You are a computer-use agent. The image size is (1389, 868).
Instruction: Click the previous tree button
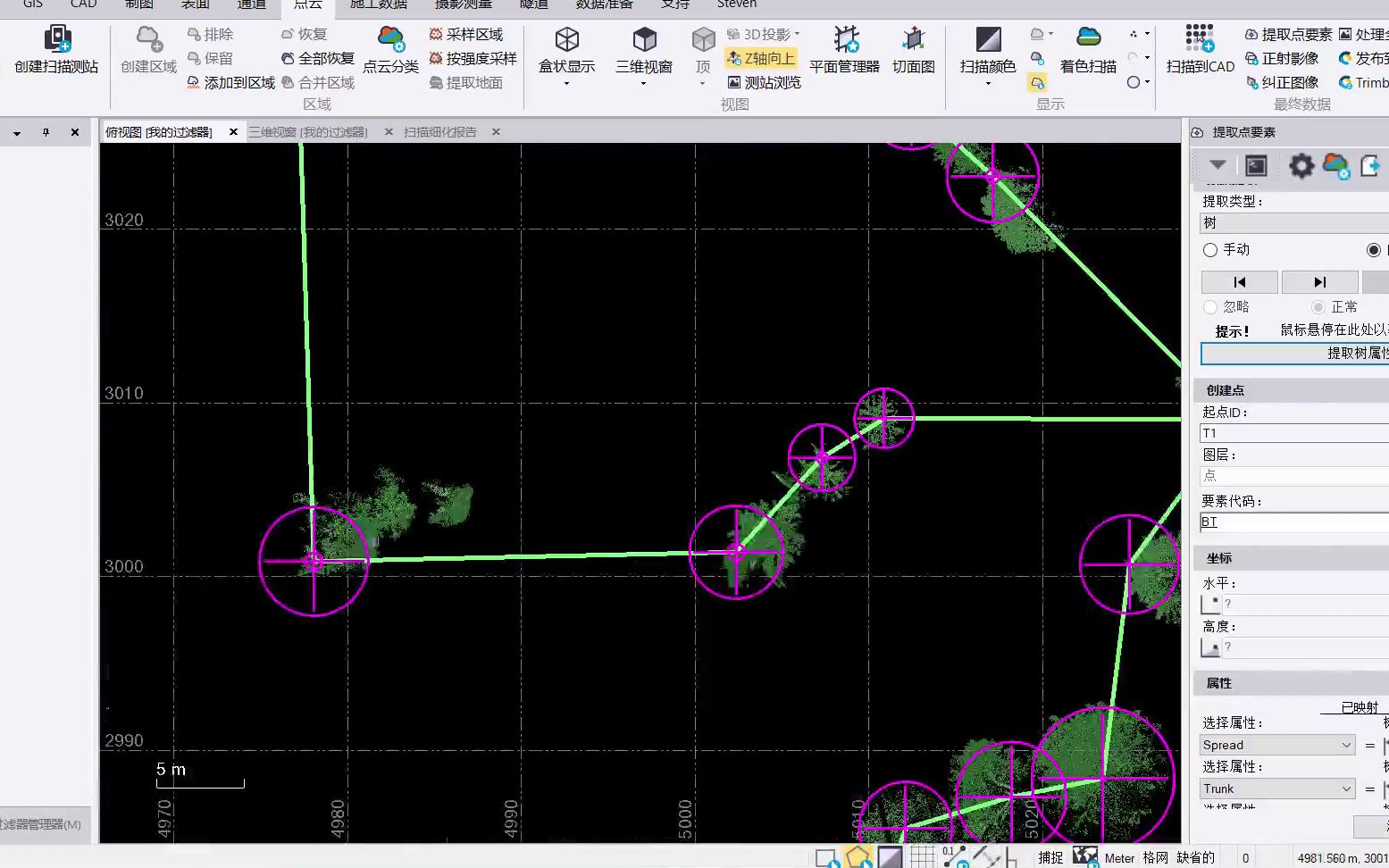click(1239, 282)
